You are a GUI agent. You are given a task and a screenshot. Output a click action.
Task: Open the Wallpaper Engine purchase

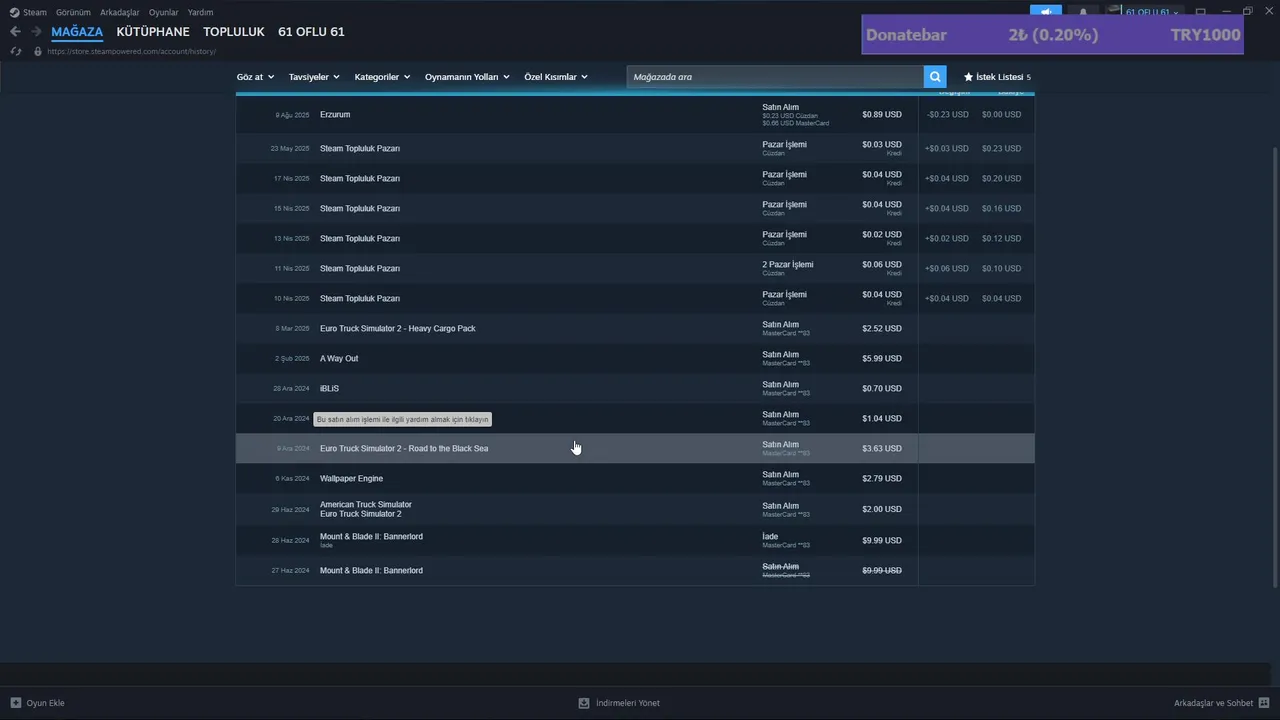[635, 479]
